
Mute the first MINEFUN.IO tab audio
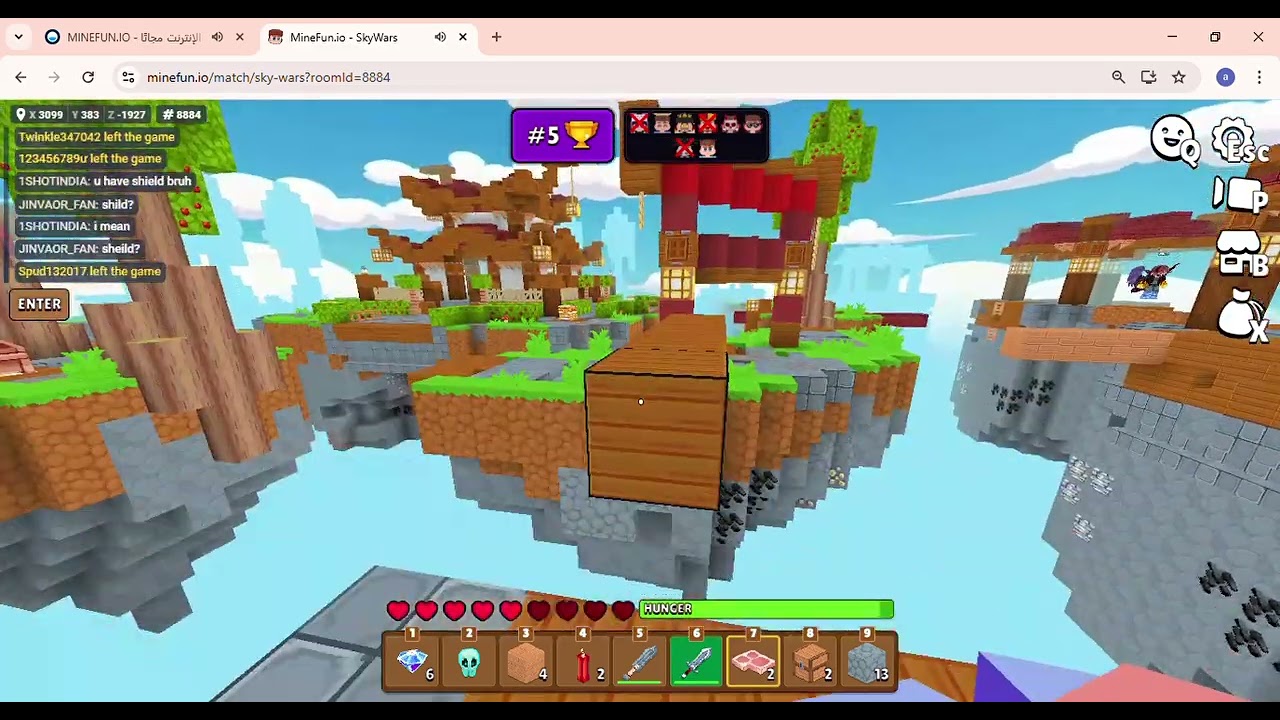click(217, 37)
